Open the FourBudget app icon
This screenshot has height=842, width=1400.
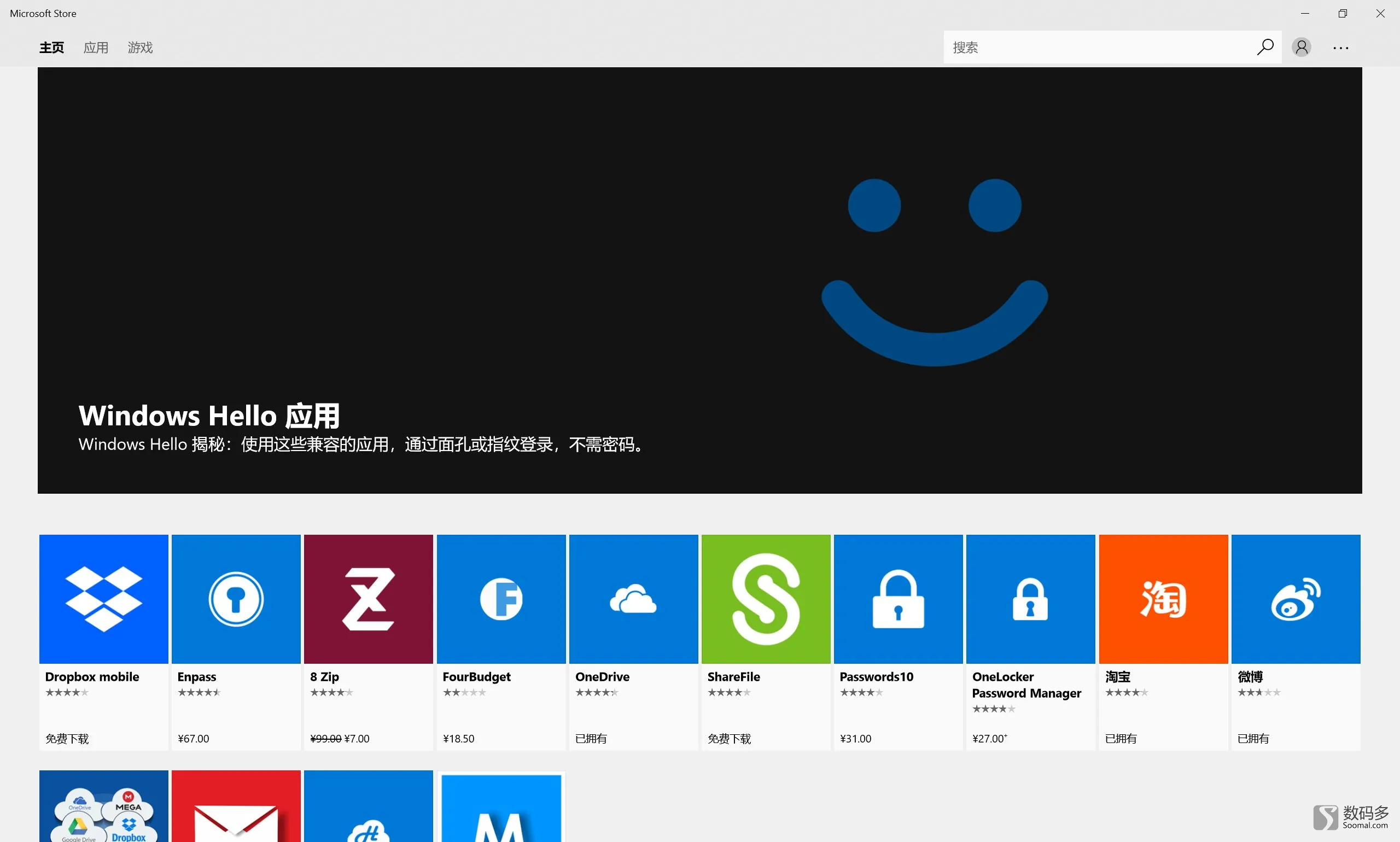501,599
